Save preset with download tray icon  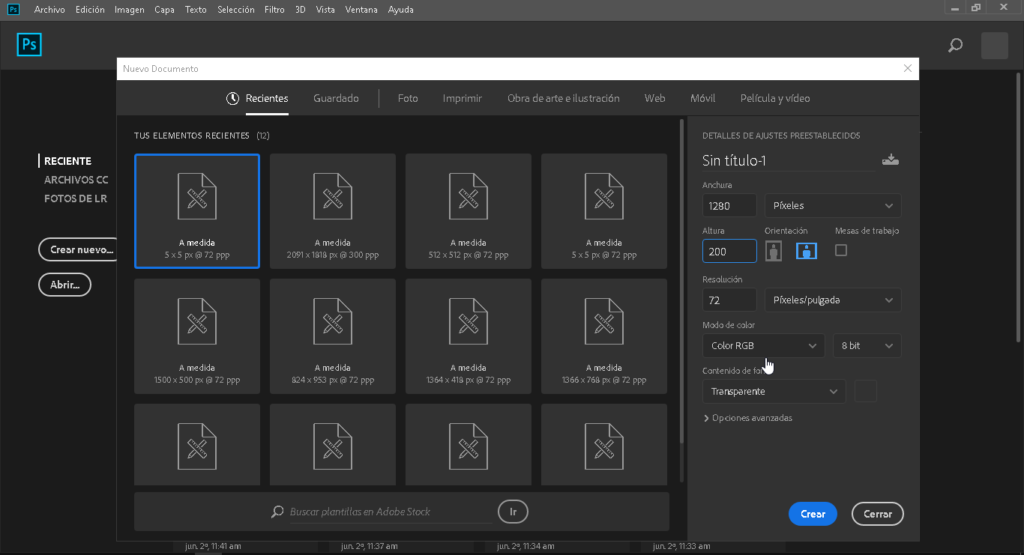click(890, 160)
